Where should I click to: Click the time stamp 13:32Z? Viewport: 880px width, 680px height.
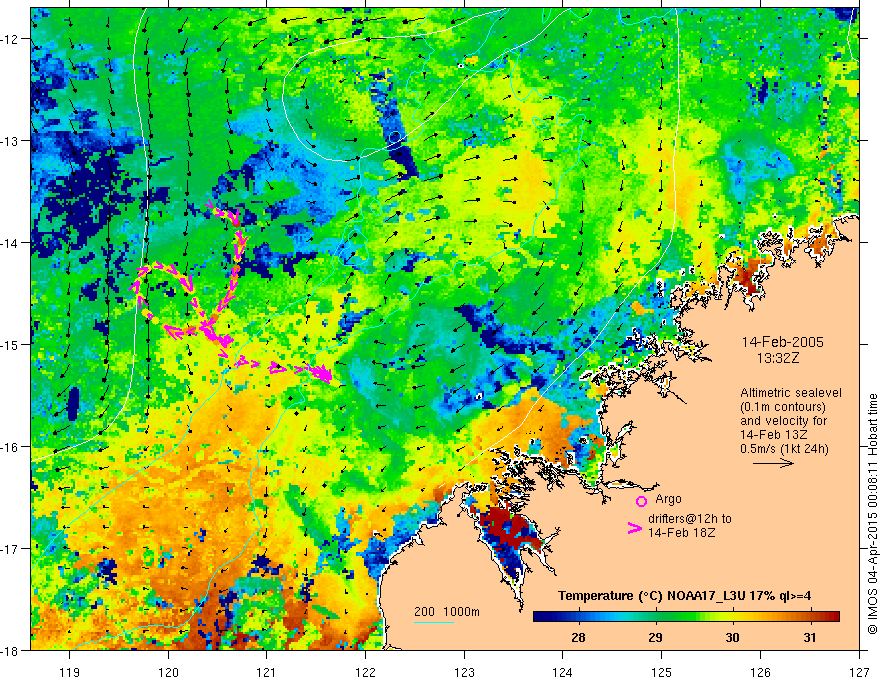777,358
